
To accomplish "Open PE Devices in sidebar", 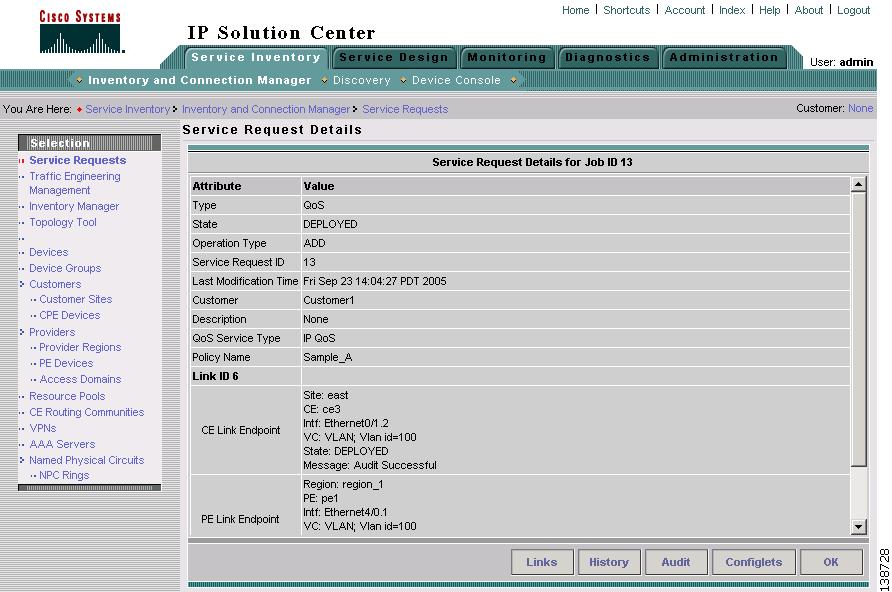I will pos(66,363).
